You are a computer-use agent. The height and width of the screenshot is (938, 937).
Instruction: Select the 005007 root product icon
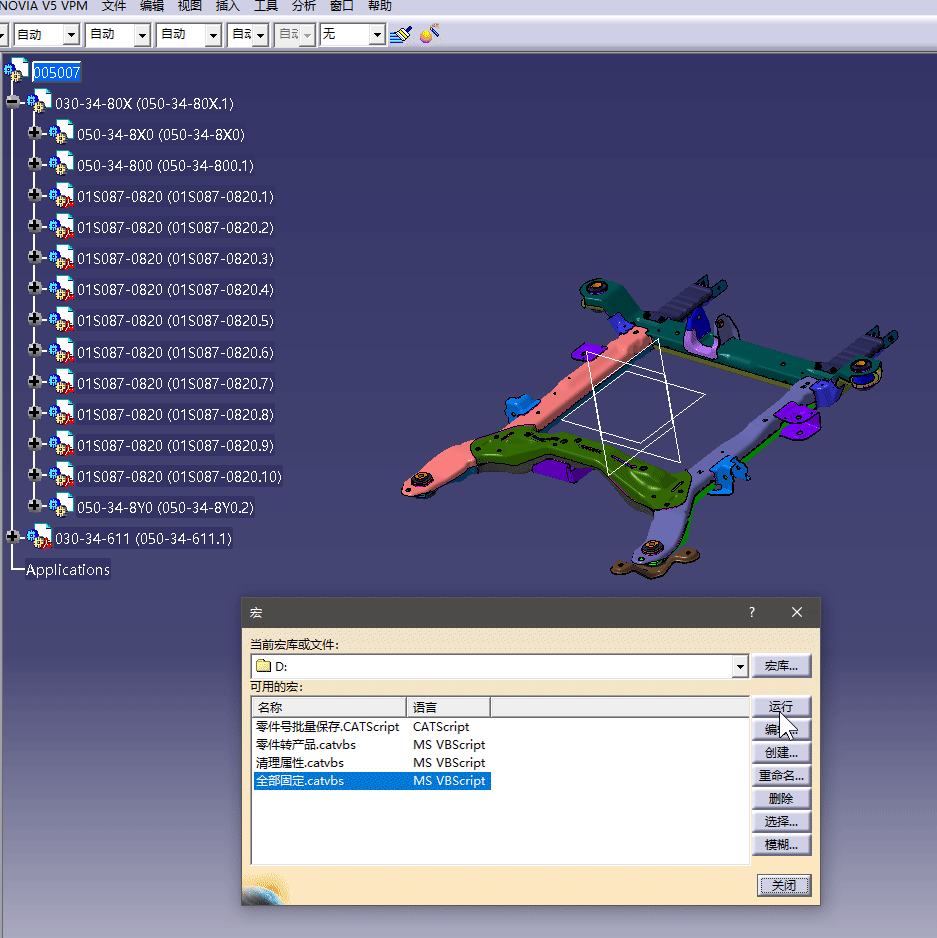pos(17,71)
